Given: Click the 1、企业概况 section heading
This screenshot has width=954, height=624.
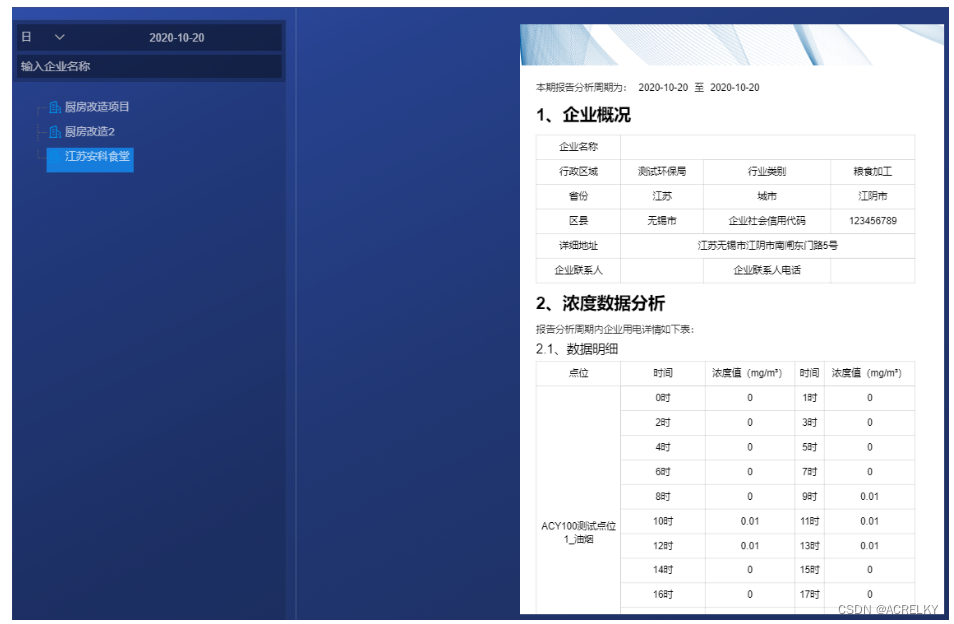Looking at the screenshot, I should click(x=583, y=115).
